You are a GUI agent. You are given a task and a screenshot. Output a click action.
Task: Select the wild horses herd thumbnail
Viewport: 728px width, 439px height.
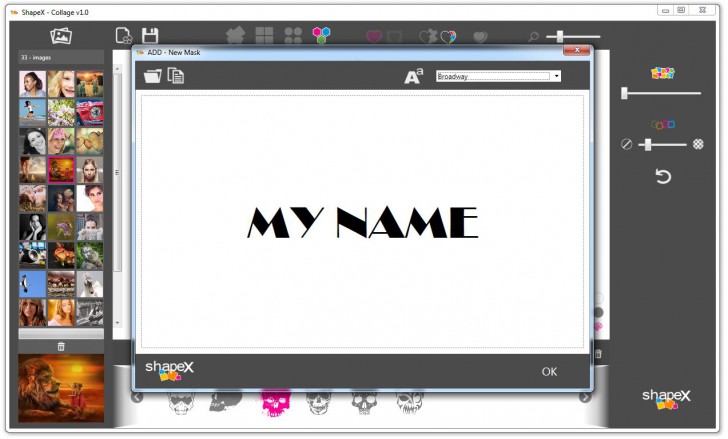[x=61, y=284]
